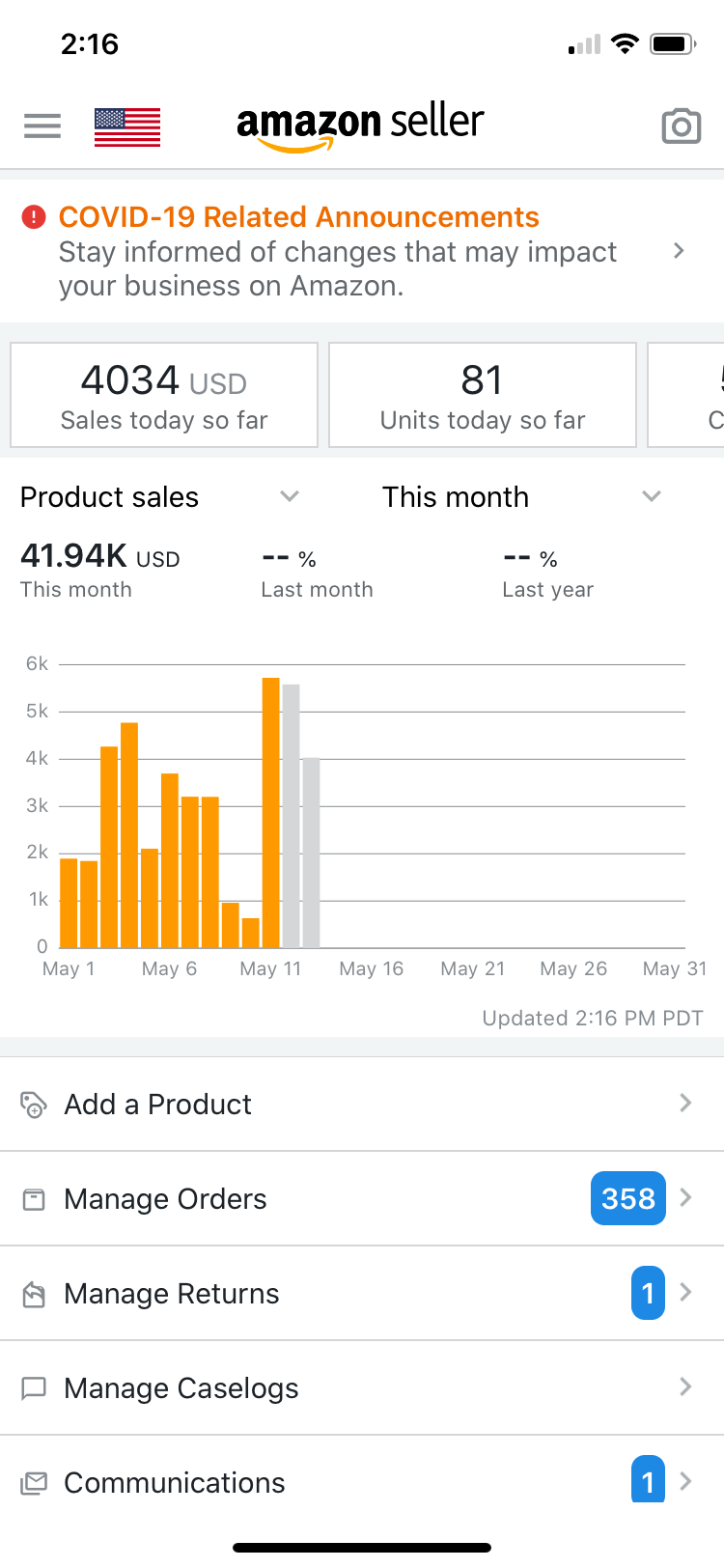This screenshot has height=1568, width=724.
Task: Open the camera scanner icon
Action: coord(681,126)
